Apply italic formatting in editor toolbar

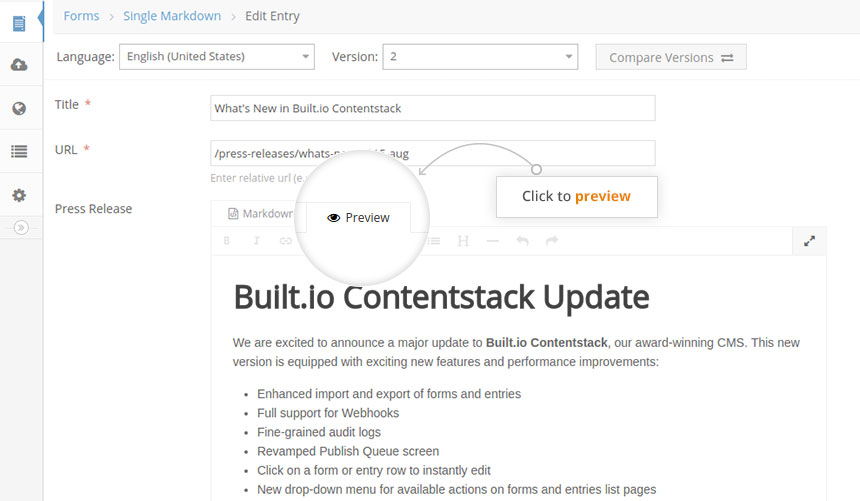(x=256, y=240)
